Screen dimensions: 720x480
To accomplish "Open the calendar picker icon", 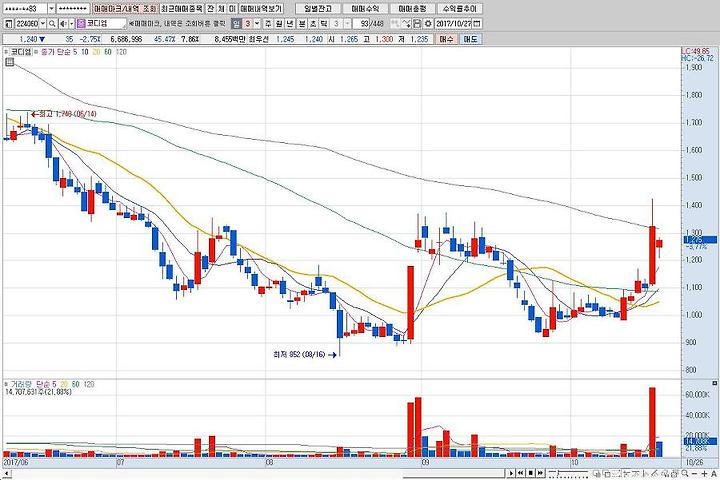I will point(477,23).
